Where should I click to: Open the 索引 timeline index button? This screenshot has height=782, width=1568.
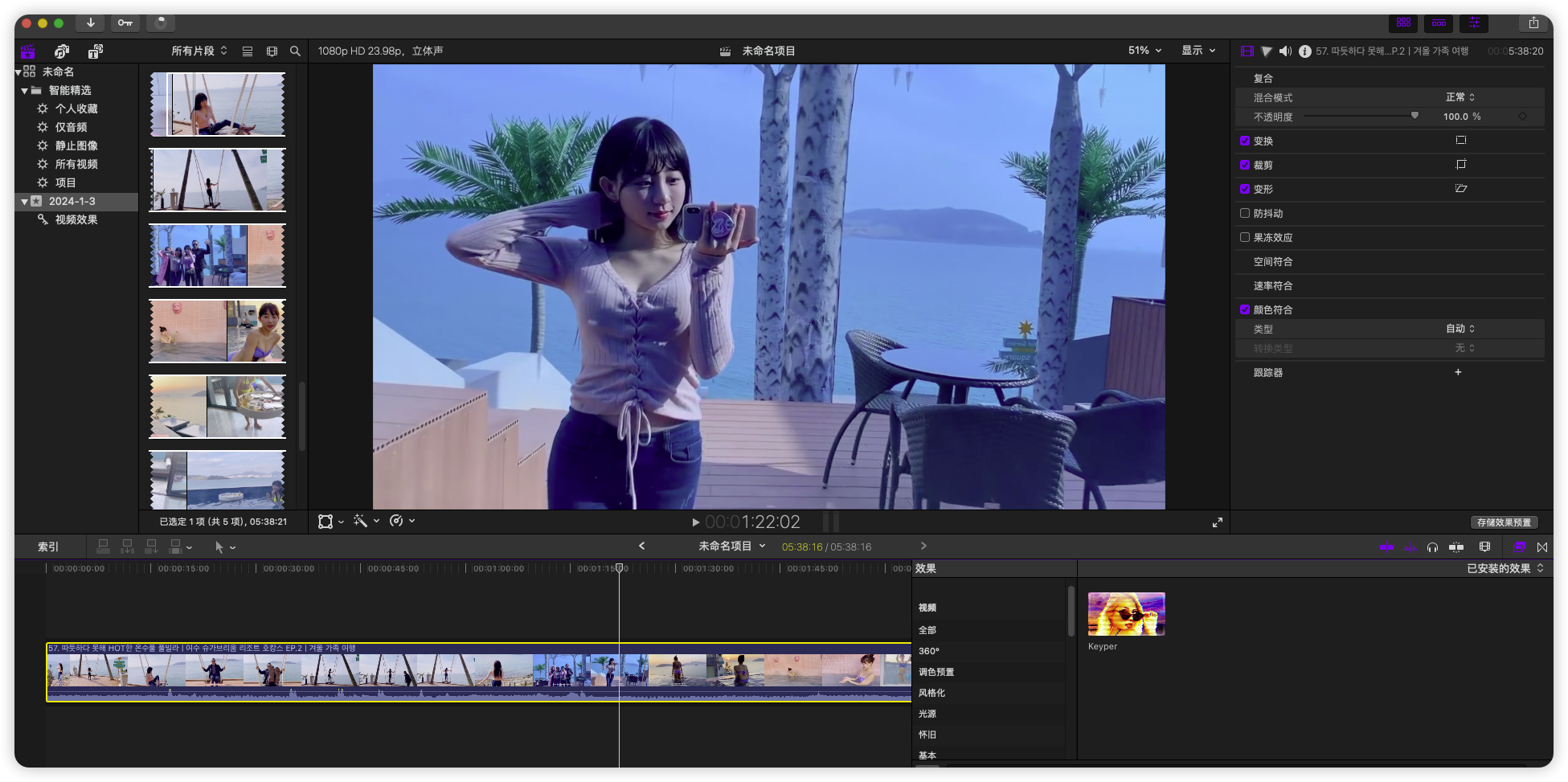pos(48,547)
